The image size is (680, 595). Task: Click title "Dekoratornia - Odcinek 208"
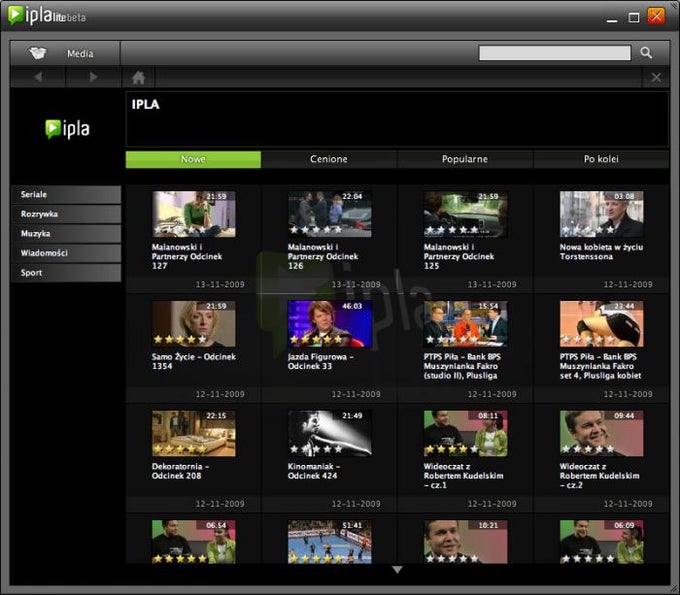180,471
